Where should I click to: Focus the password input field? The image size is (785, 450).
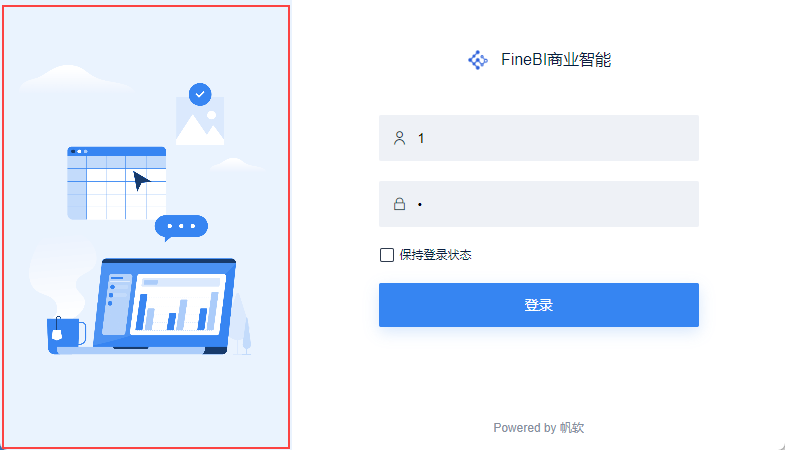(x=539, y=204)
